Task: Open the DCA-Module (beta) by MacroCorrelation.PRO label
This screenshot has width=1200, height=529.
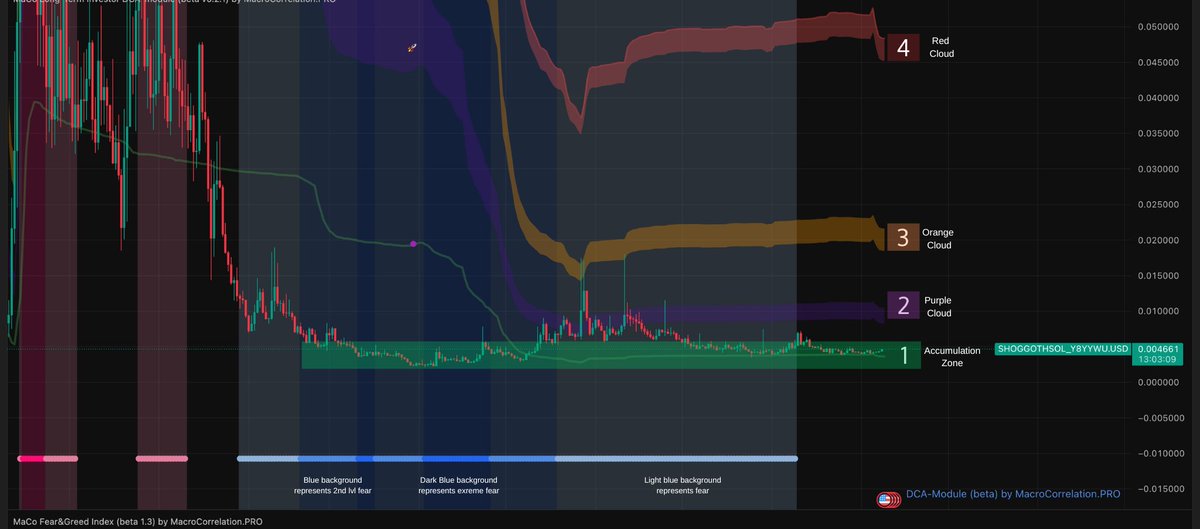Action: coord(1013,495)
